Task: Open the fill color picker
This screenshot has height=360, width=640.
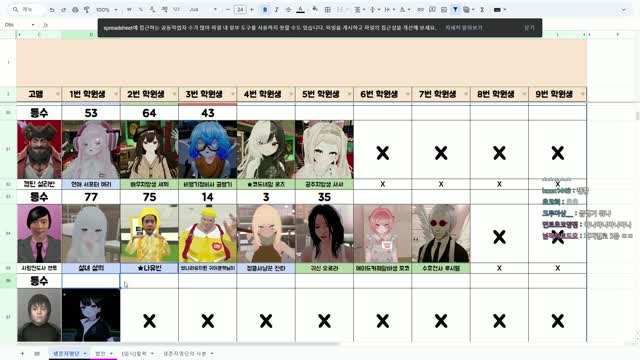Action: (315, 9)
